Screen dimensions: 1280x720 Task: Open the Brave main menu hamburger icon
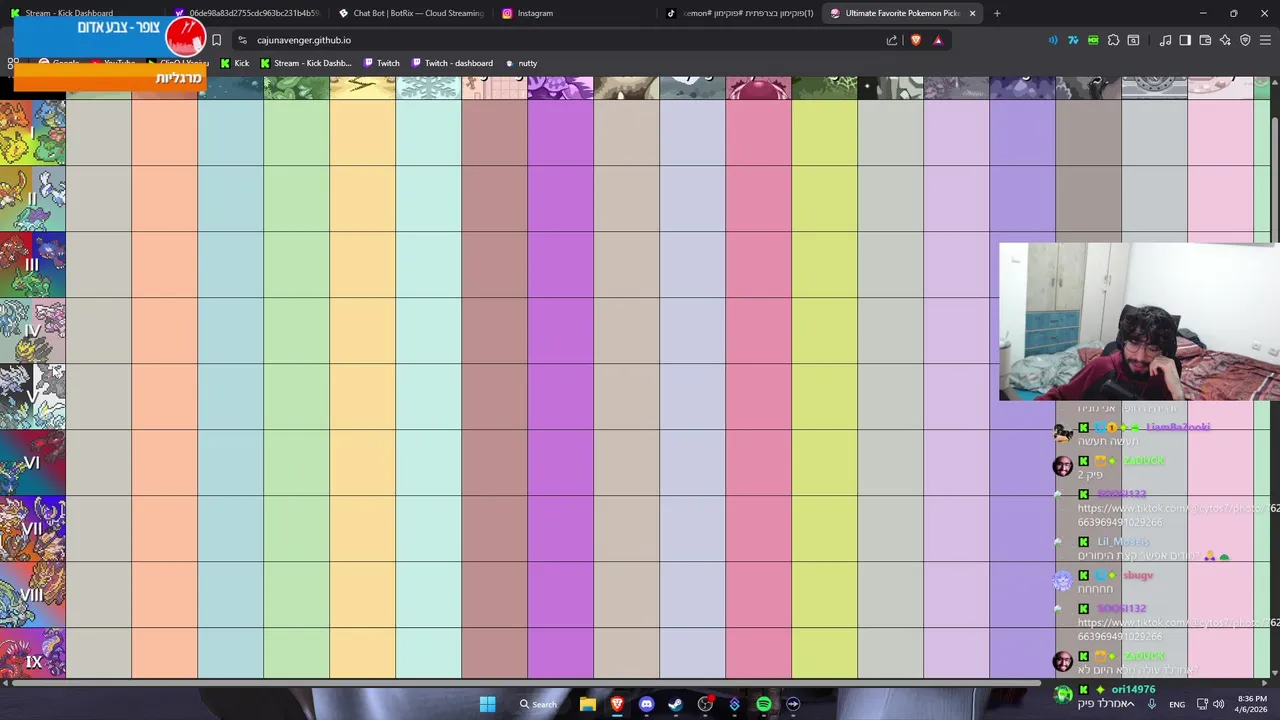1265,40
